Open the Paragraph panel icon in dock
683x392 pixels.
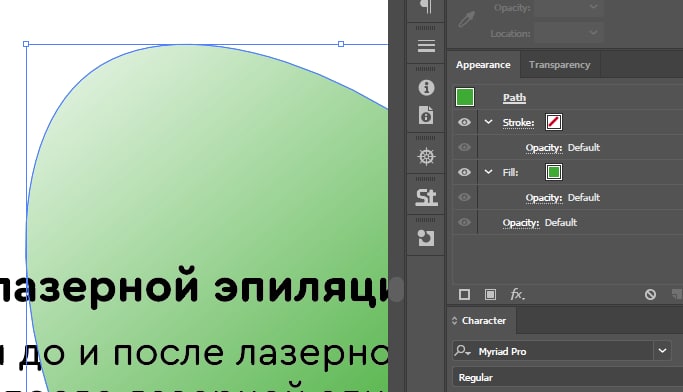pyautogui.click(x=426, y=7)
